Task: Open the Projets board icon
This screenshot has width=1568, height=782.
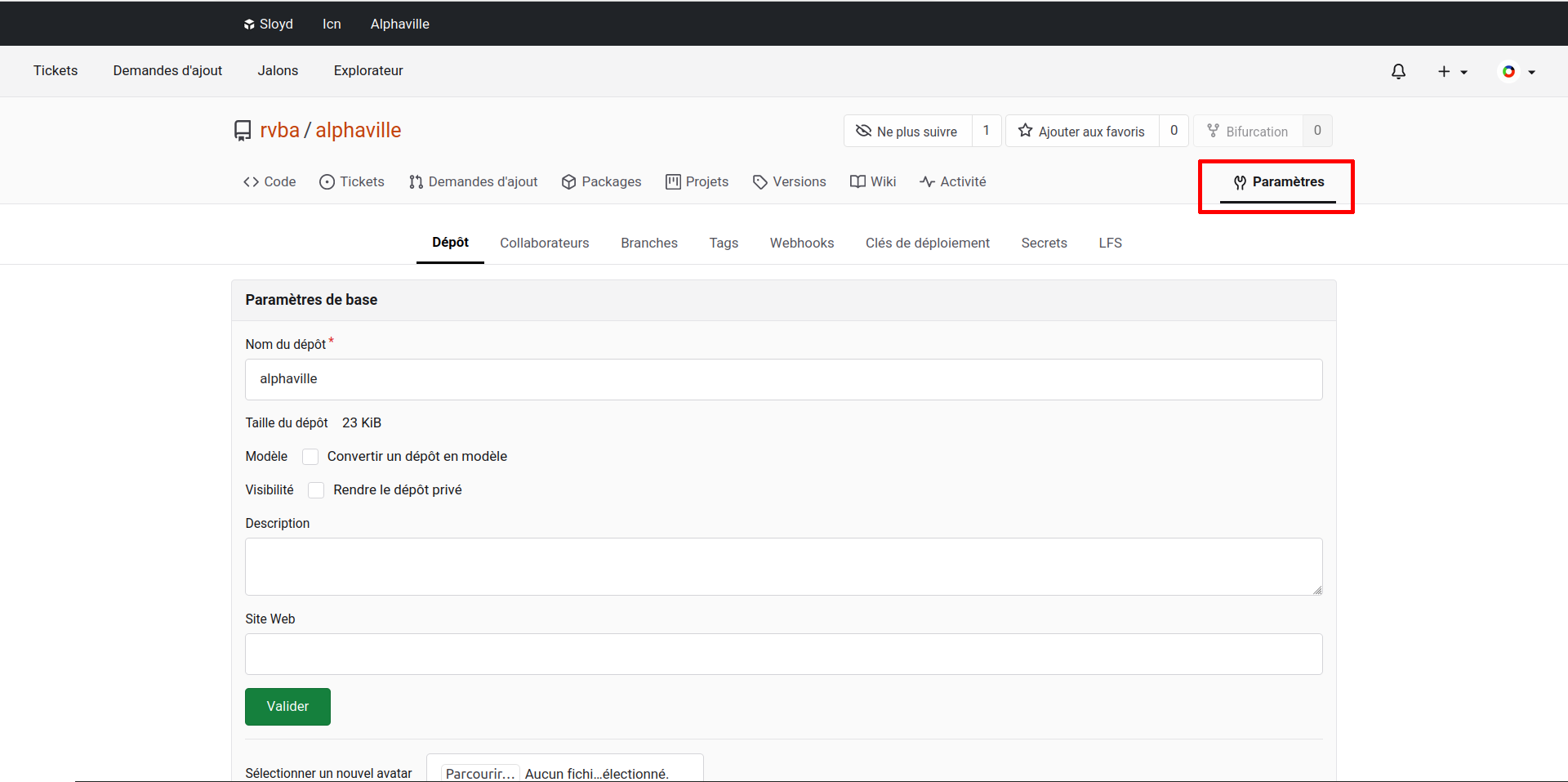Action: pyautogui.click(x=673, y=181)
